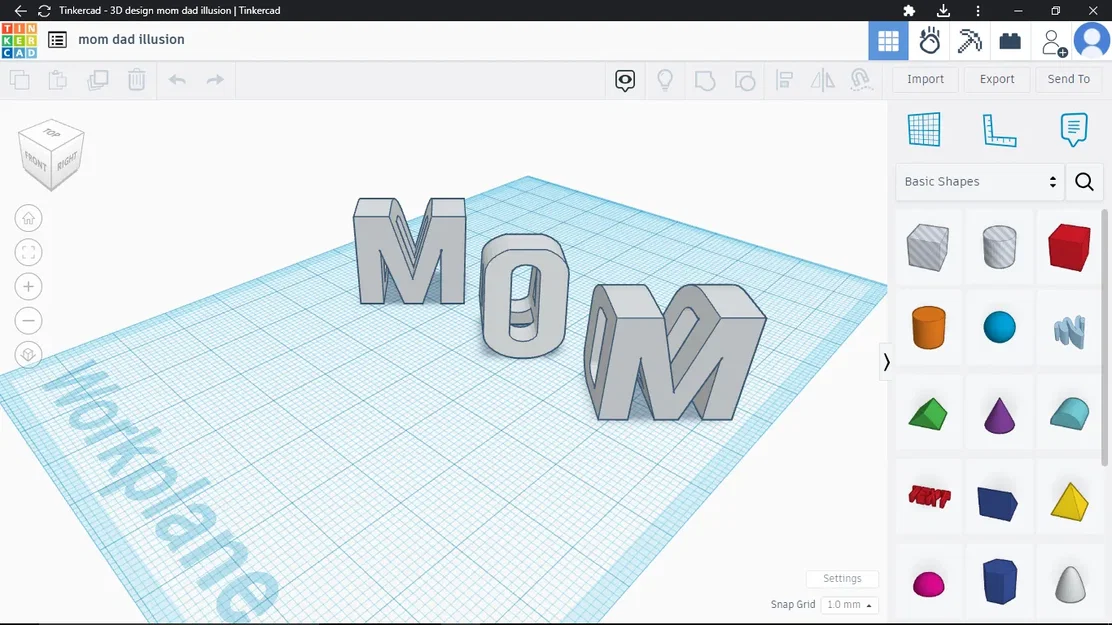Redo the last action
This screenshot has height=625, width=1112.
pyautogui.click(x=215, y=79)
